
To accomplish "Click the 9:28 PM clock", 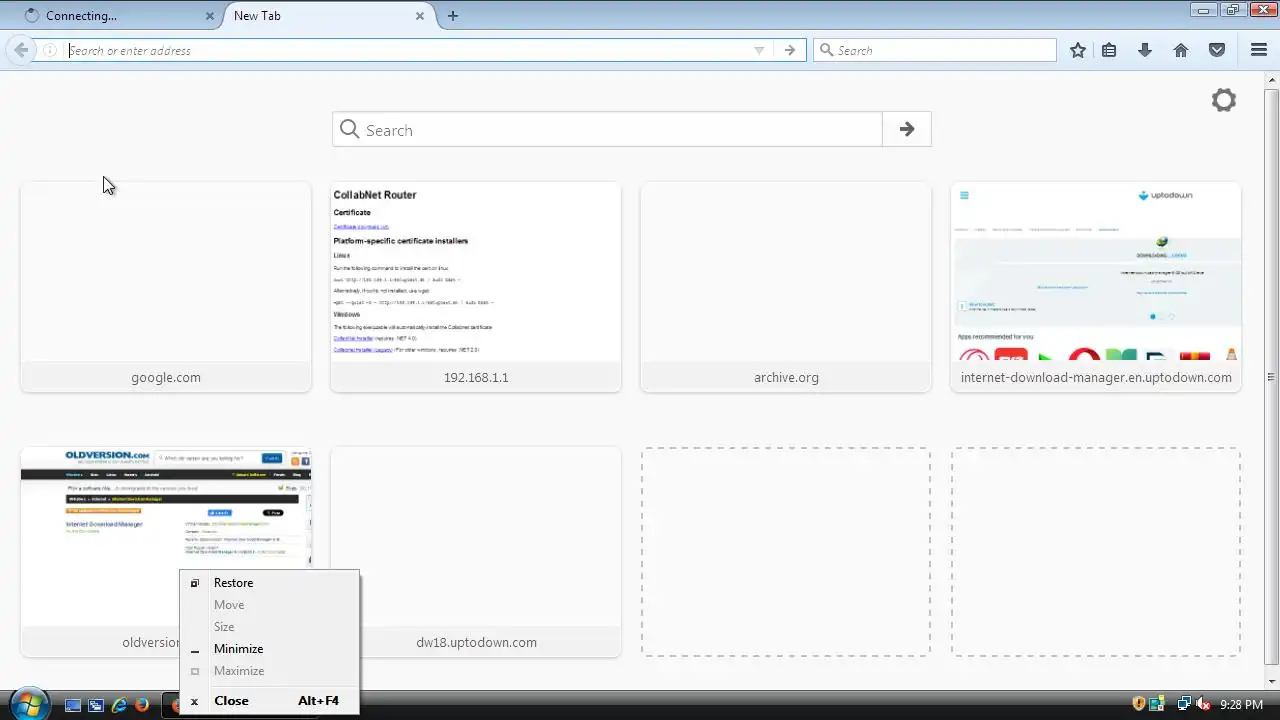I will point(1242,705).
